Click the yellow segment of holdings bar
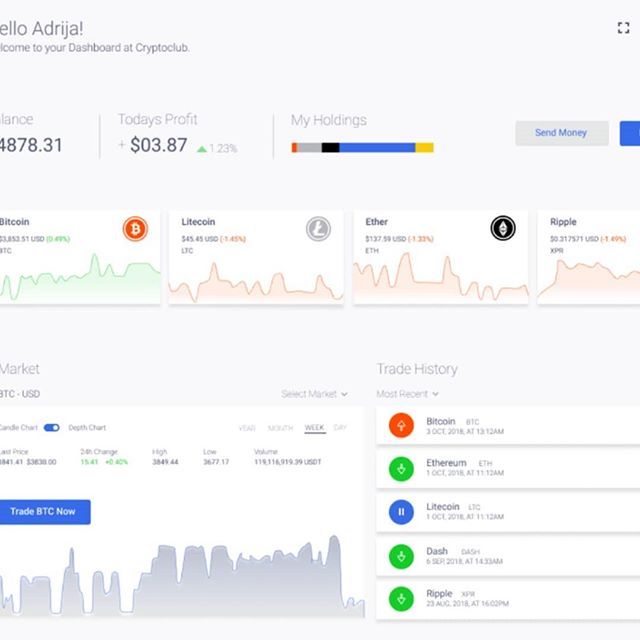The height and width of the screenshot is (640, 640). (424, 147)
